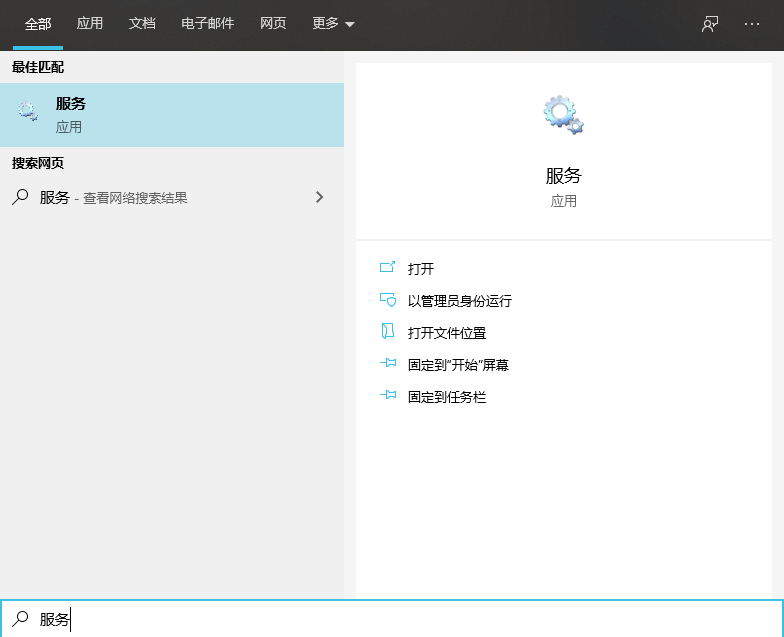Expand web result chevron arrow
This screenshot has height=637, width=784.
tap(320, 197)
